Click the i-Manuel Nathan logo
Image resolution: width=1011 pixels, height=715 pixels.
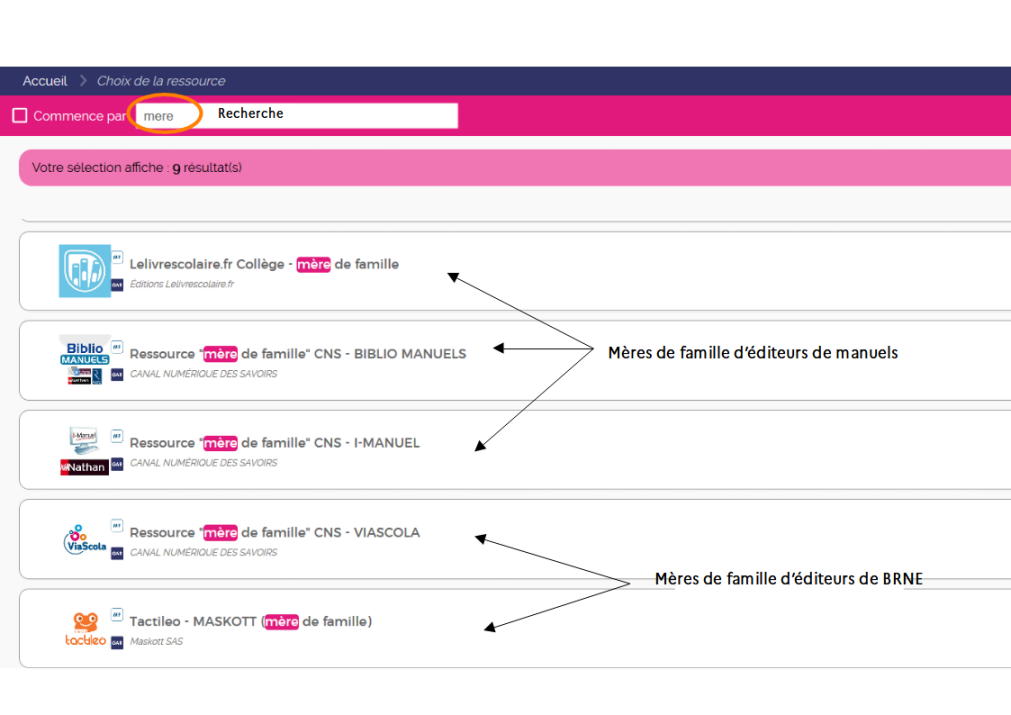[84, 450]
